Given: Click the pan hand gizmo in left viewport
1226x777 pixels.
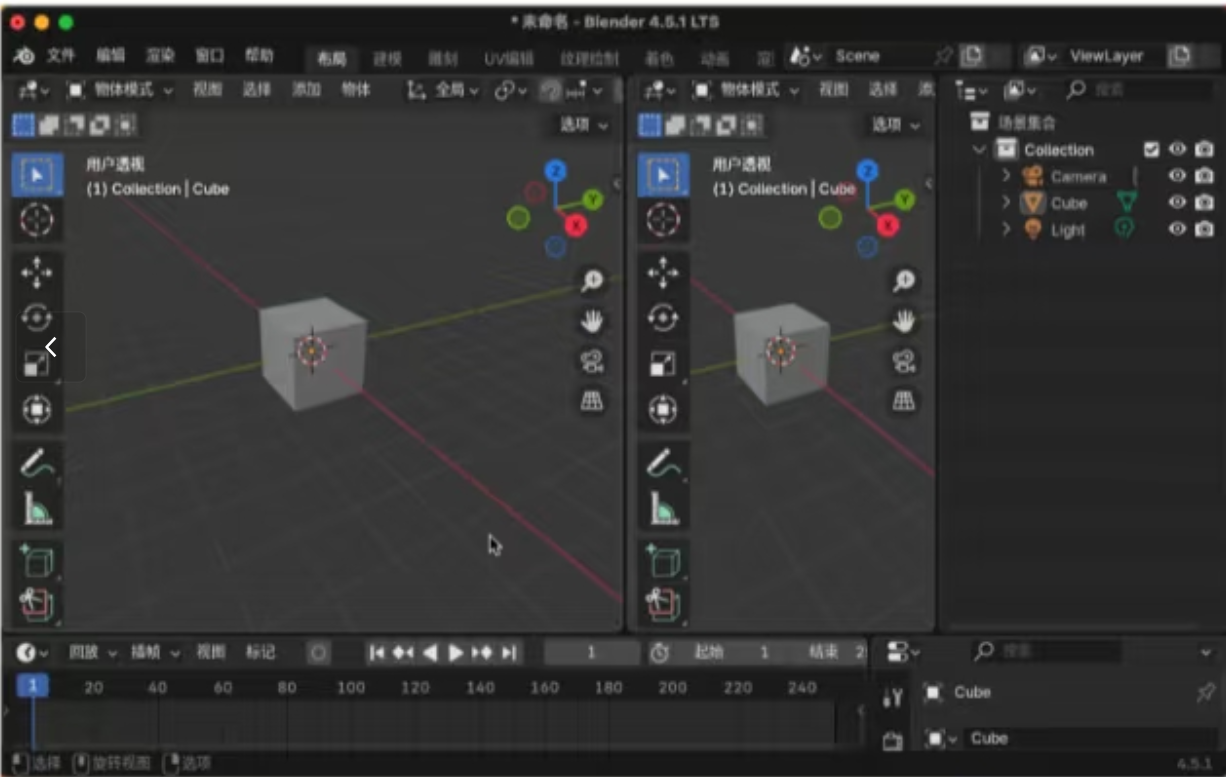Looking at the screenshot, I should coord(593,321).
